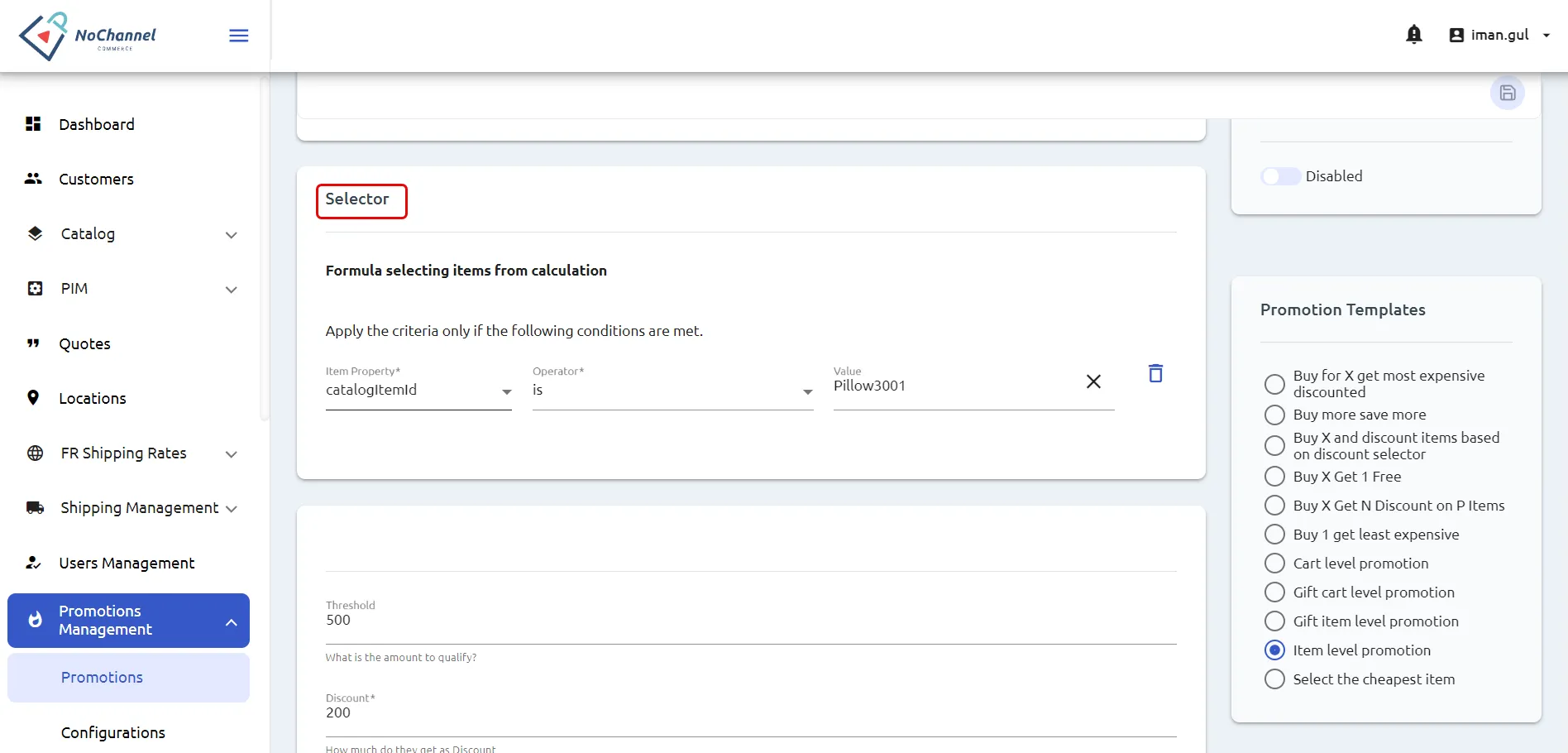The image size is (1568, 753).
Task: Select Gift cart level promotion template
Action: tap(1274, 592)
